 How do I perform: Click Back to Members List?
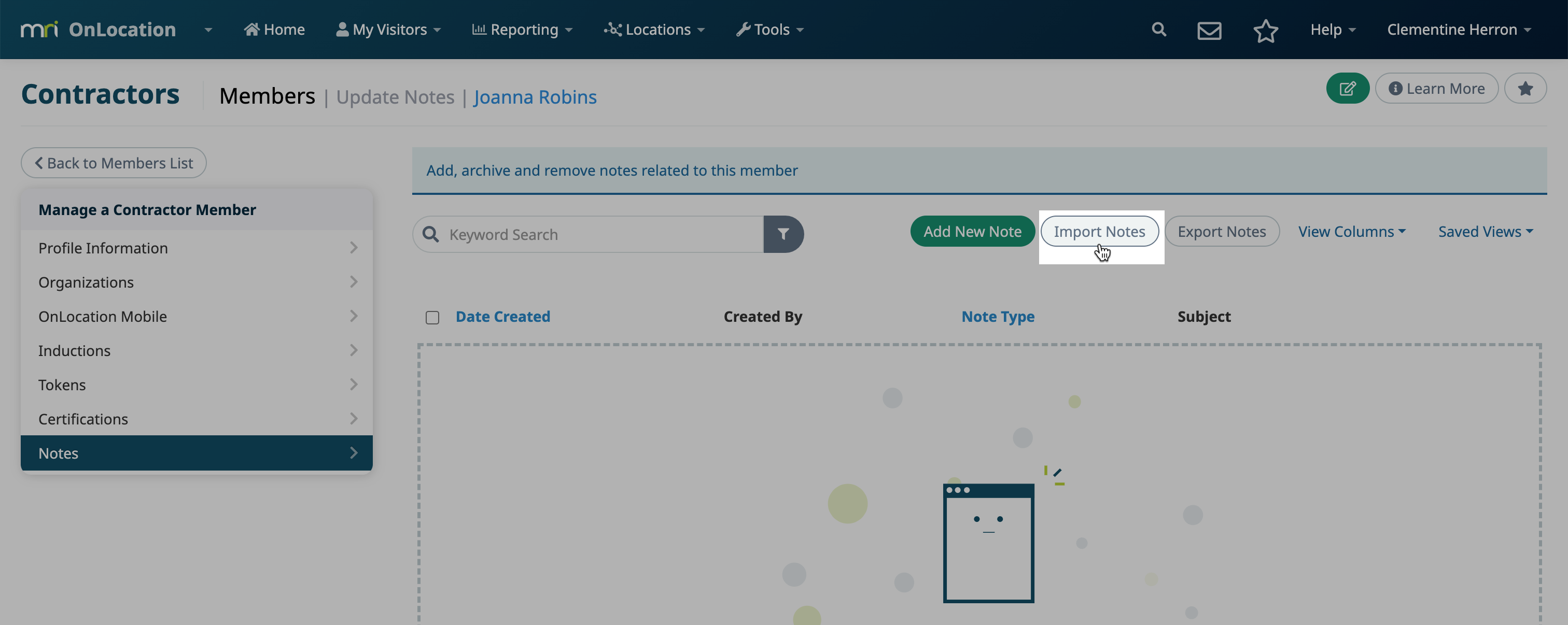(114, 163)
